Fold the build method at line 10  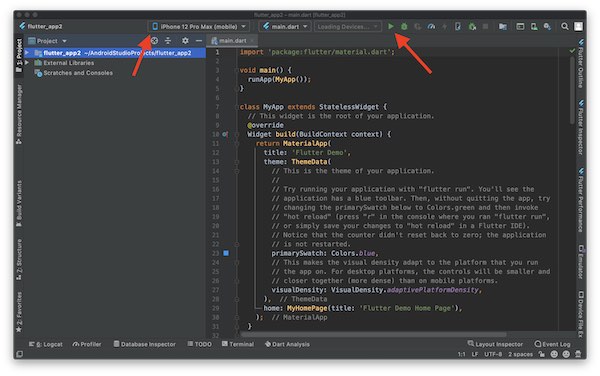pyautogui.click(x=236, y=134)
